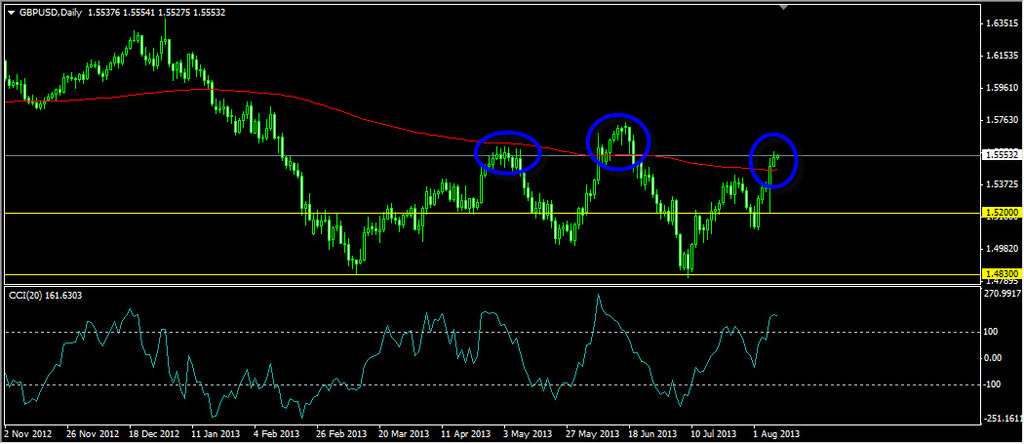The height and width of the screenshot is (444, 1024).
Task: Click the close value 1.55532 in chart header
Action: [x=209, y=12]
